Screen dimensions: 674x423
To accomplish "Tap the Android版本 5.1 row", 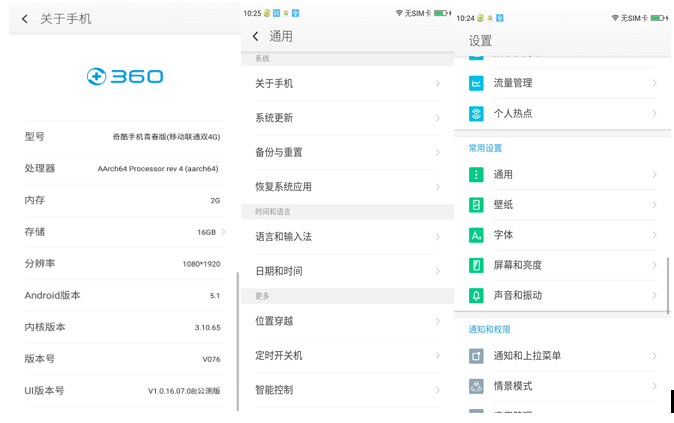I will (x=124, y=296).
